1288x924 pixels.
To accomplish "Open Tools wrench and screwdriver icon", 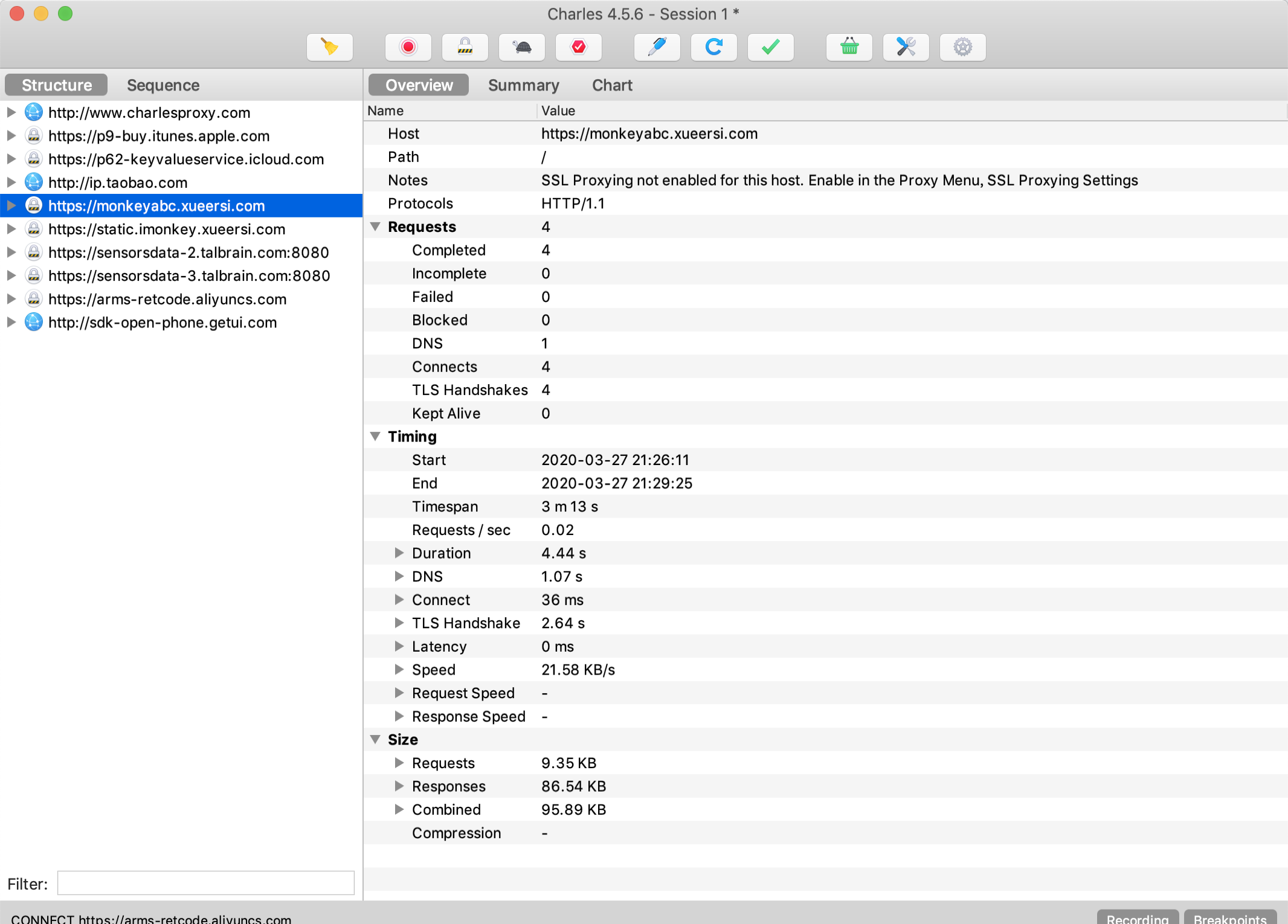I will (x=906, y=47).
